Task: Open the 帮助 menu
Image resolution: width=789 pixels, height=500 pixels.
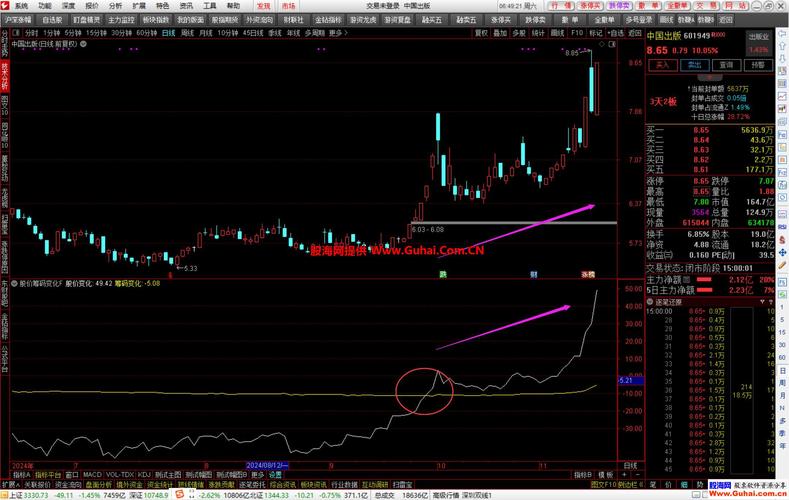Action: [233, 6]
